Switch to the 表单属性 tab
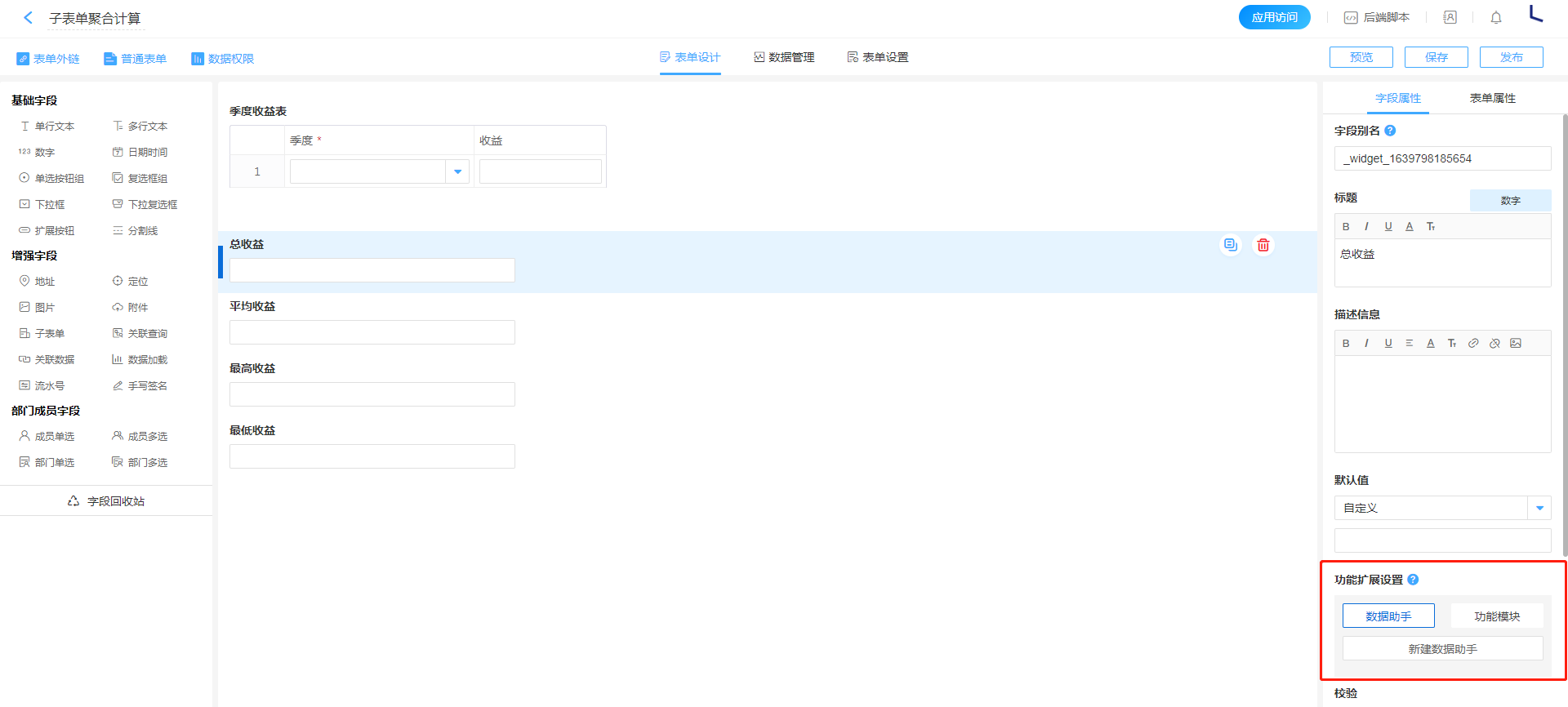 point(1492,98)
